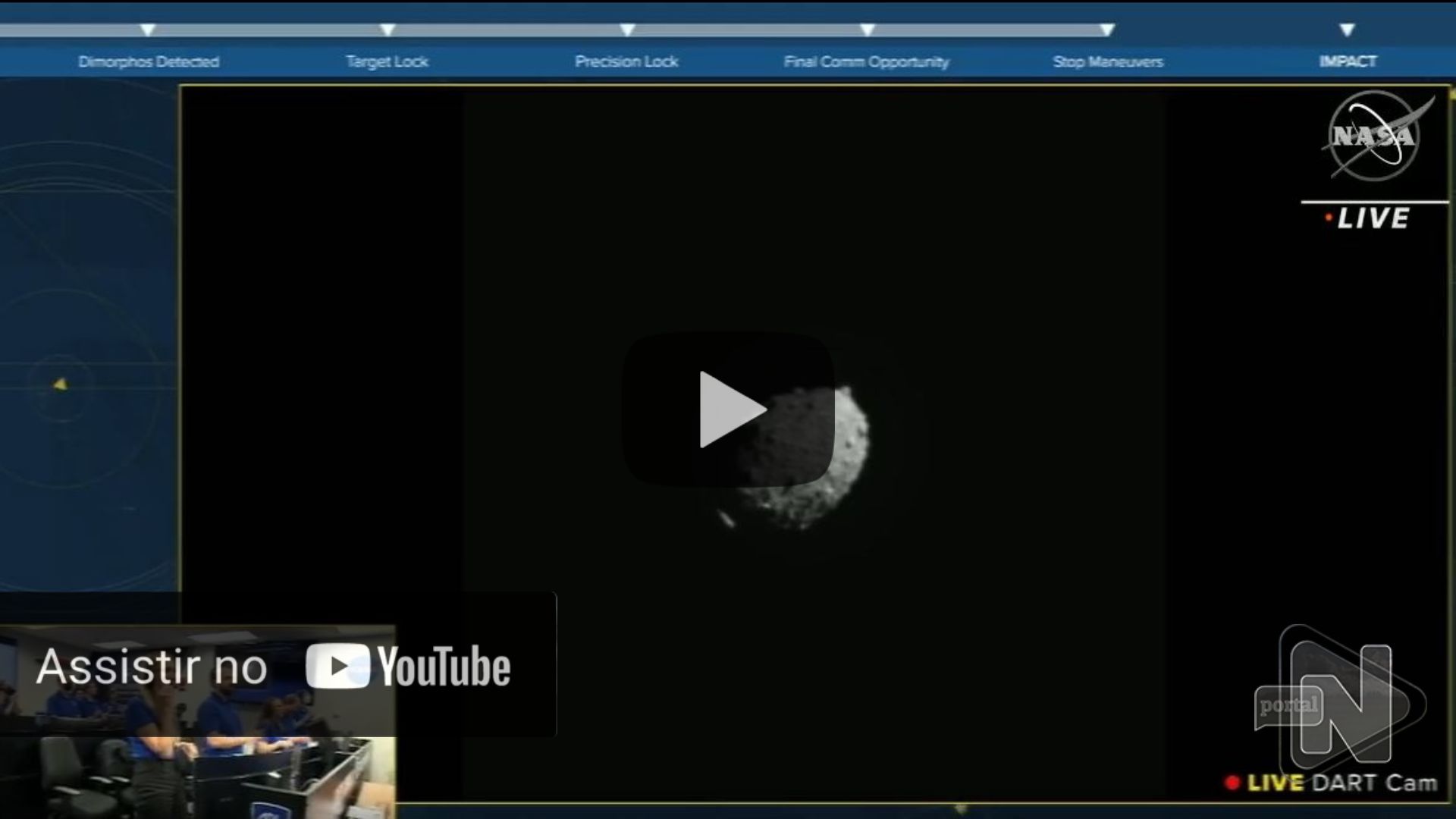
Task: Click the red LIVE DART Cam dot
Action: pos(1232,782)
